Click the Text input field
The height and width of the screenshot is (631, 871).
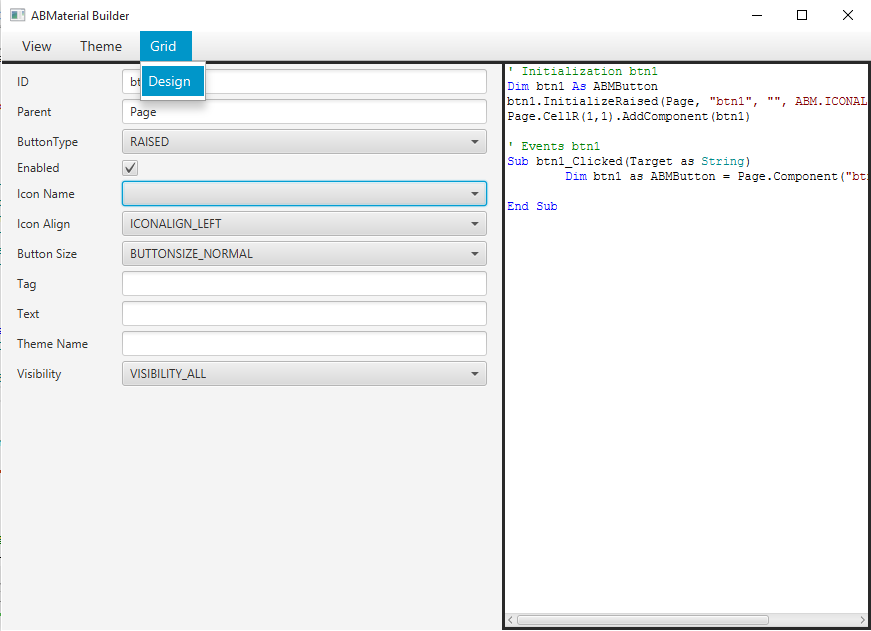(x=304, y=314)
